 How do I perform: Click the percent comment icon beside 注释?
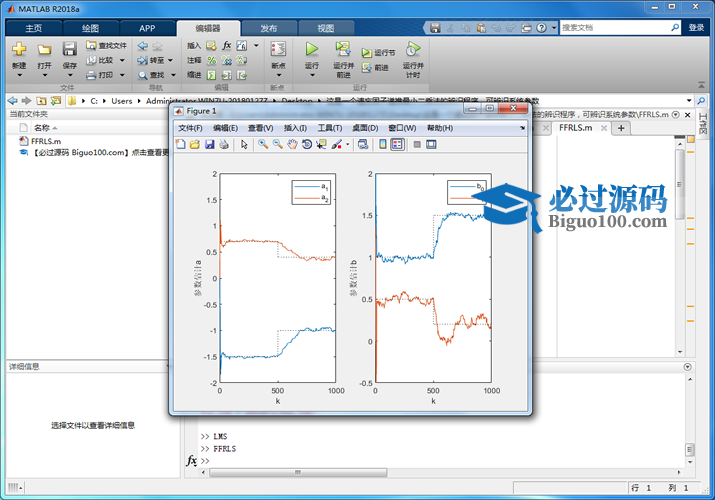point(212,60)
